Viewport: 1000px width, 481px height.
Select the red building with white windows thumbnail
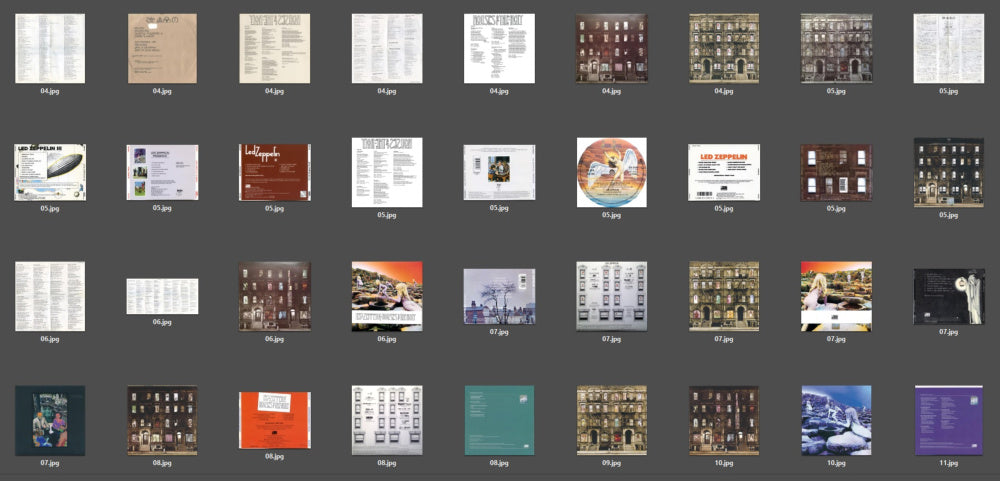[836, 172]
